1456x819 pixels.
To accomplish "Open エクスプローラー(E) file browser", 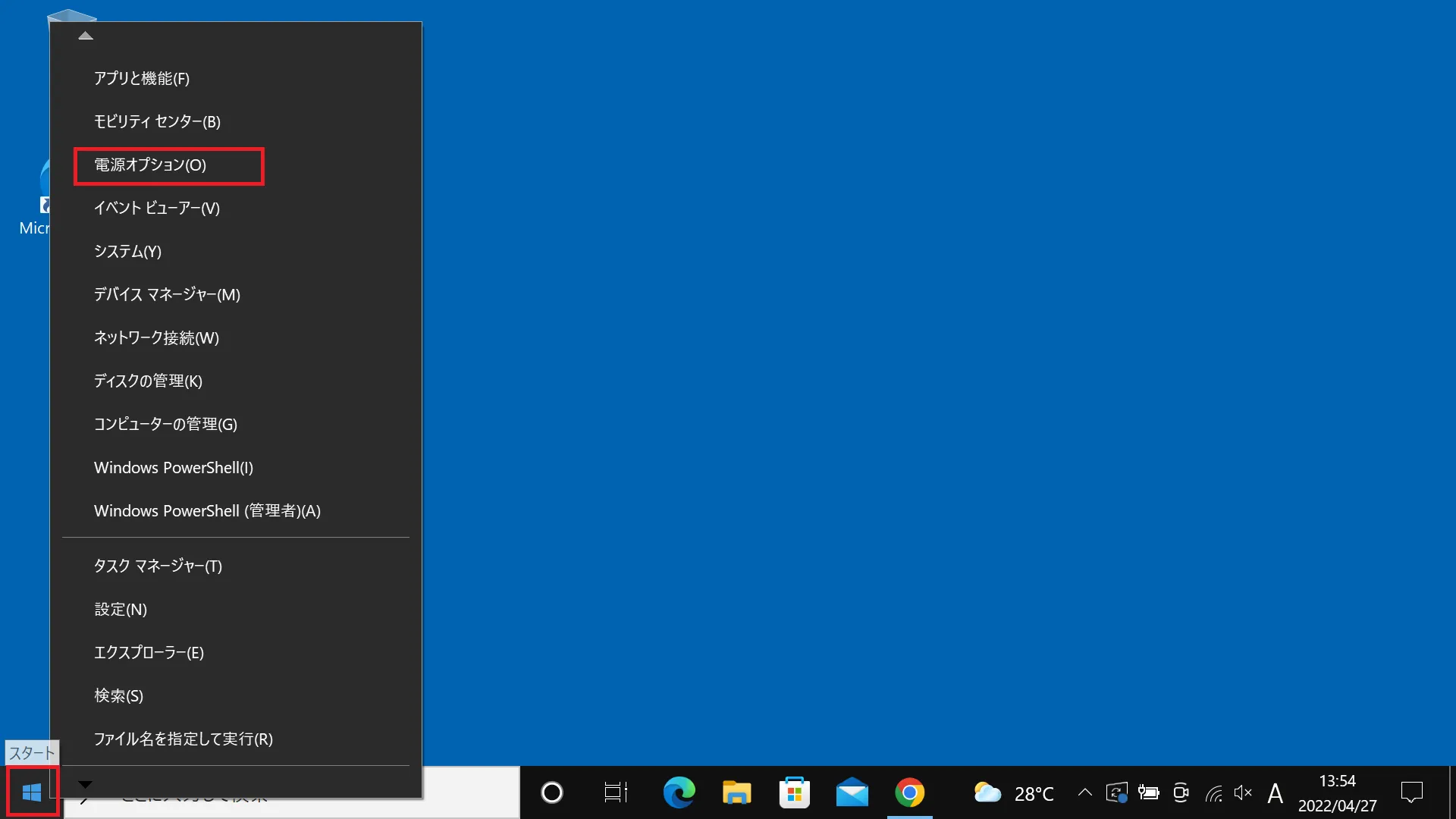I will tap(149, 652).
